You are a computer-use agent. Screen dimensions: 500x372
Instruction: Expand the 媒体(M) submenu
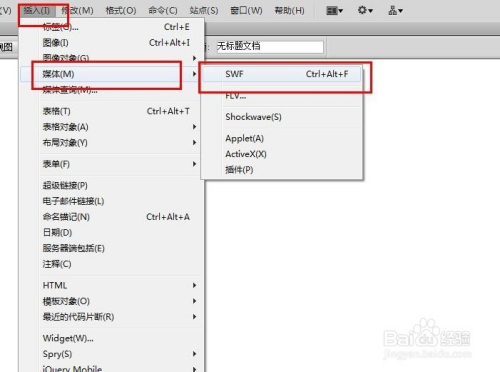tap(112, 74)
